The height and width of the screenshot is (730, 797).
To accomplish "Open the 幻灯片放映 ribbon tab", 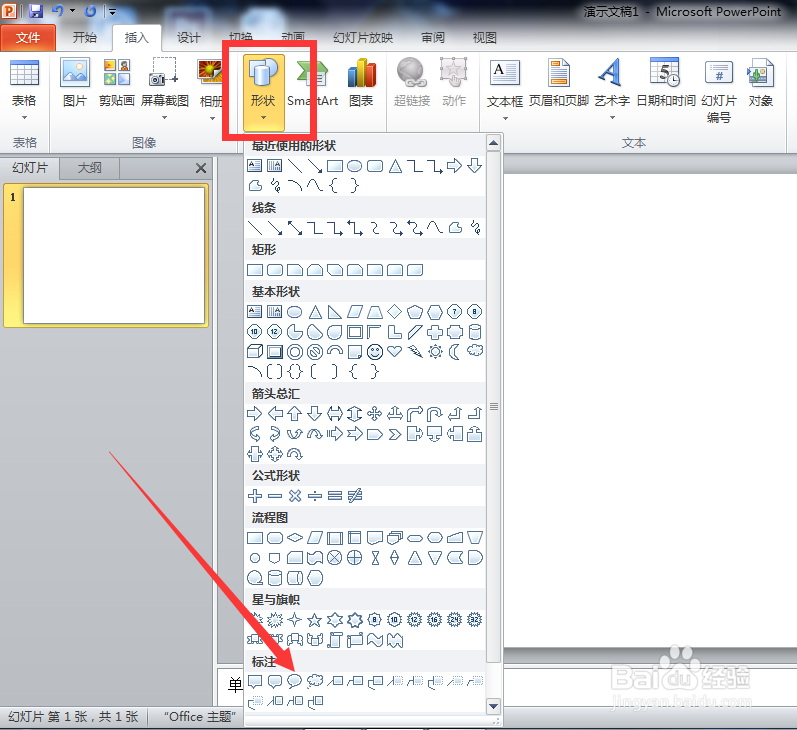I will (x=363, y=38).
